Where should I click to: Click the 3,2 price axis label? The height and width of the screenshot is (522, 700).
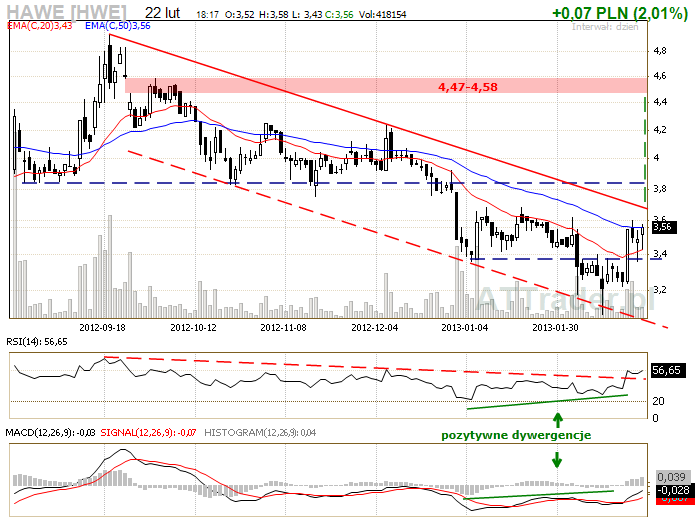(x=659, y=290)
